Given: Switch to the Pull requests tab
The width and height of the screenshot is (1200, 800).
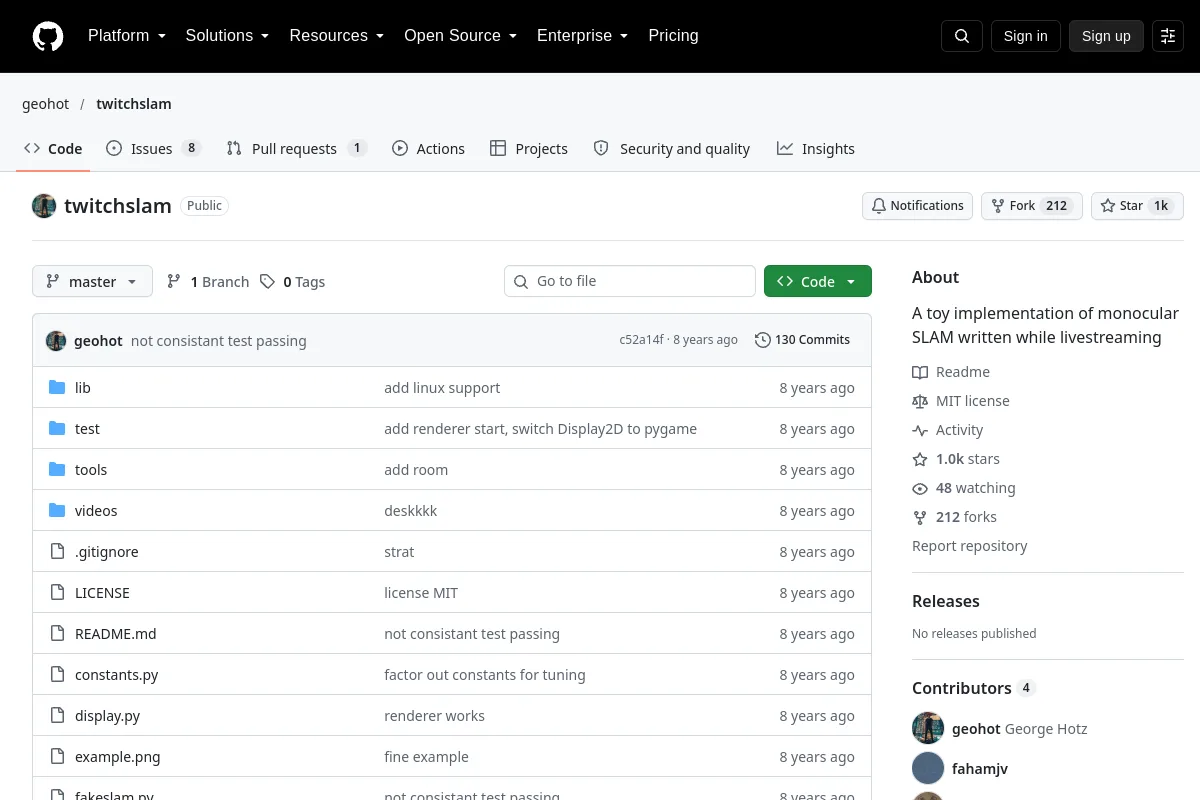Looking at the screenshot, I should click(x=296, y=149).
